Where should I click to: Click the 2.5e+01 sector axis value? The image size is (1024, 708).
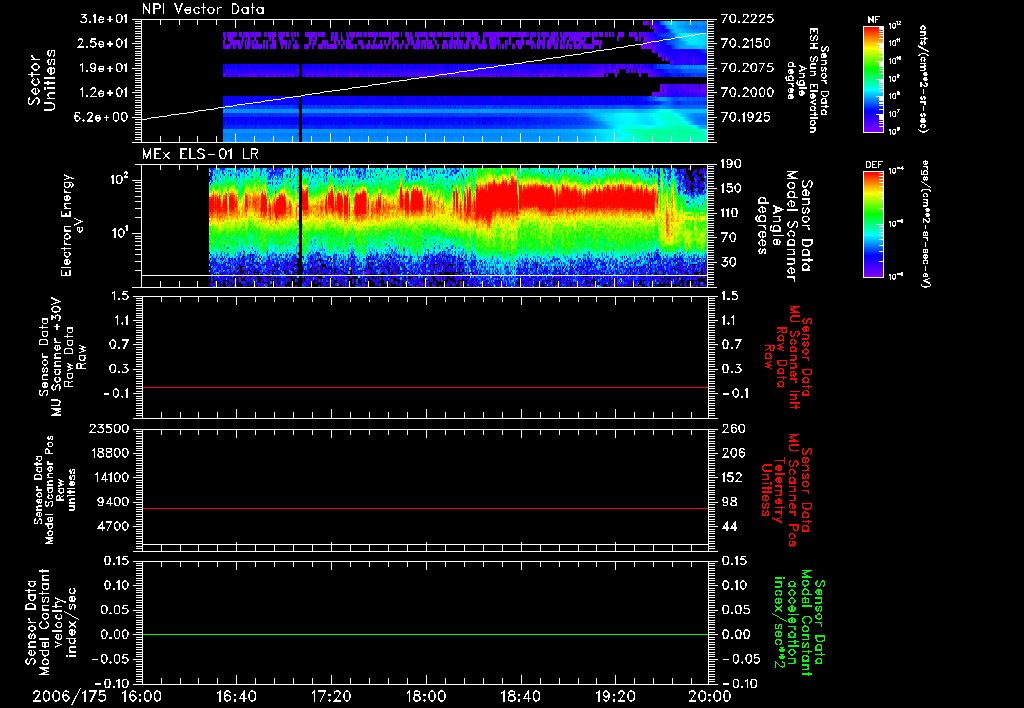104,43
